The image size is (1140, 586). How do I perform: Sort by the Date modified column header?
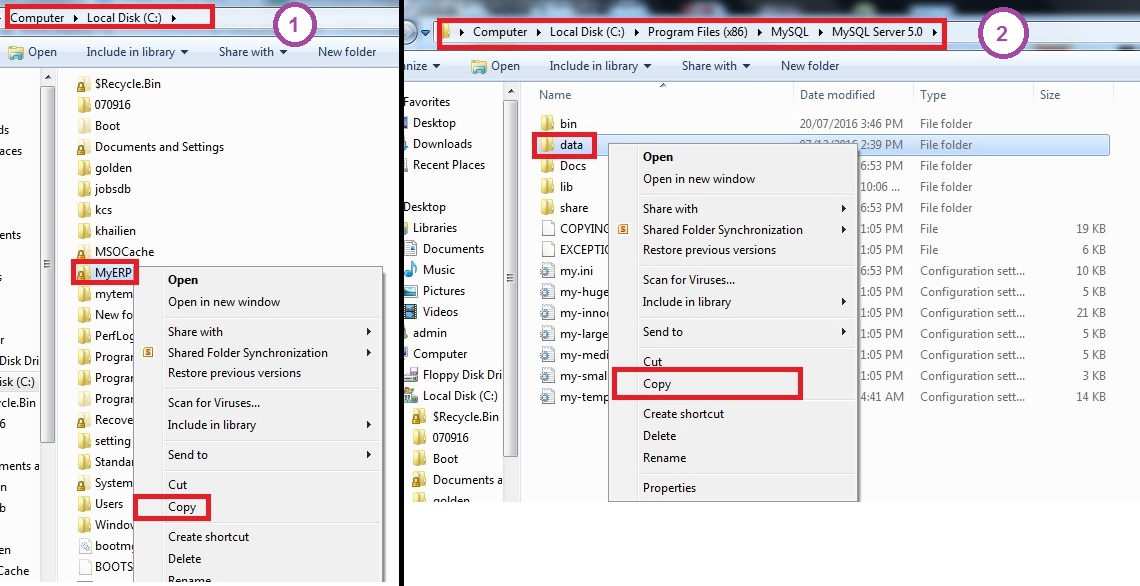pyautogui.click(x=837, y=95)
